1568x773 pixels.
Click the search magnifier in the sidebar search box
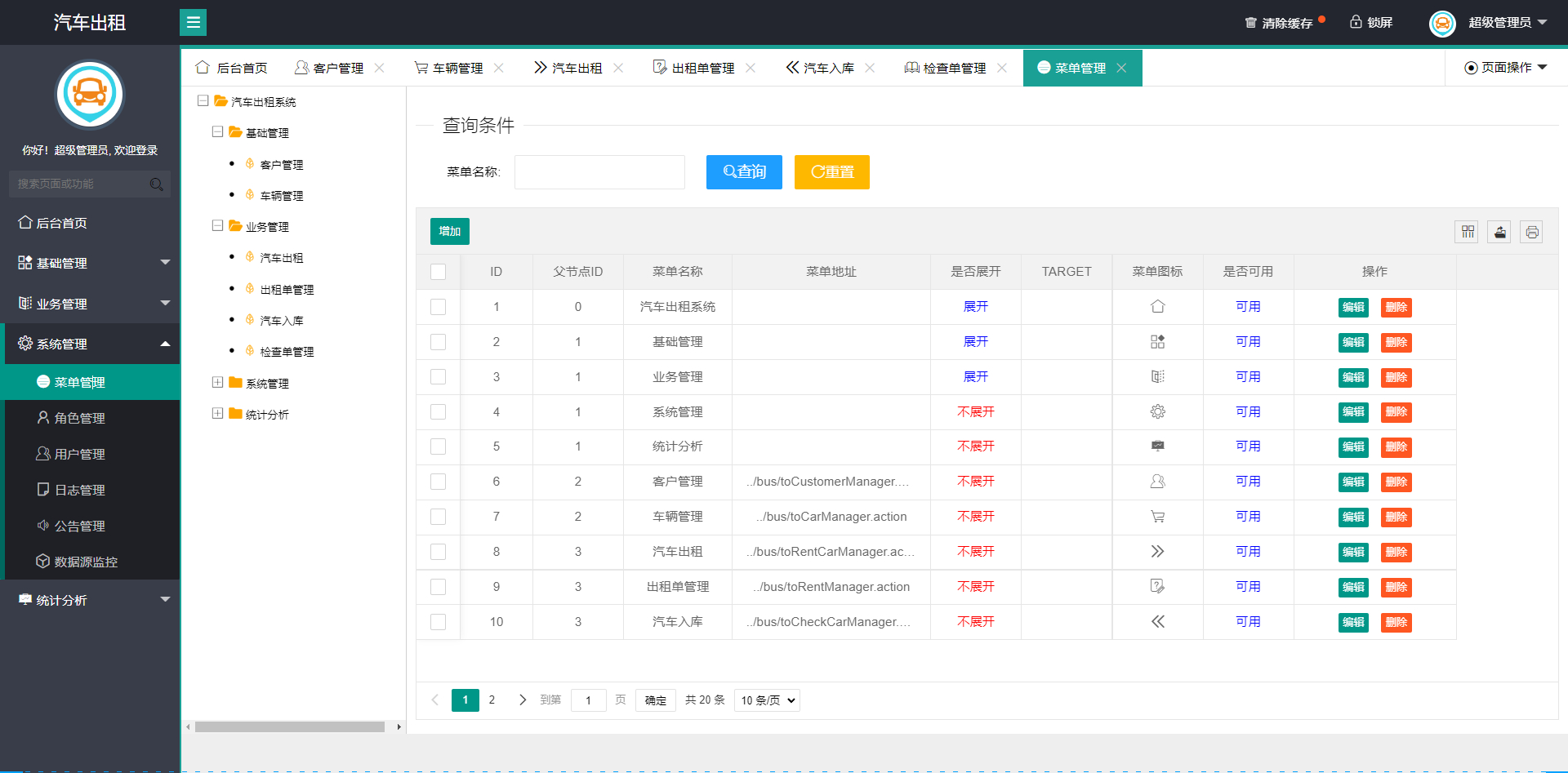[156, 184]
